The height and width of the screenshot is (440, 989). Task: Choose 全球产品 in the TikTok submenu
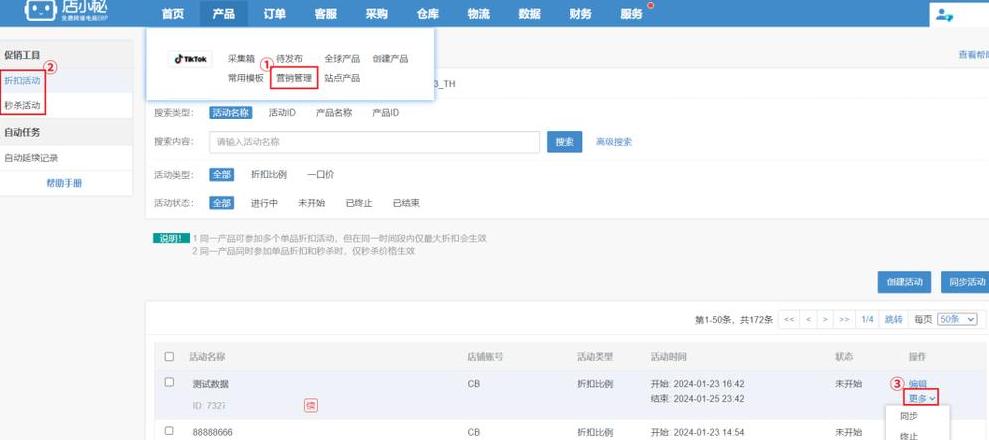pos(342,59)
